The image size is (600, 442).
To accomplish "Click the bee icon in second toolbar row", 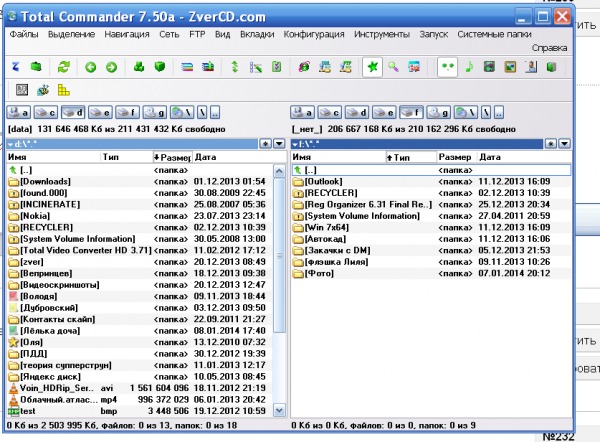I will point(43,90).
